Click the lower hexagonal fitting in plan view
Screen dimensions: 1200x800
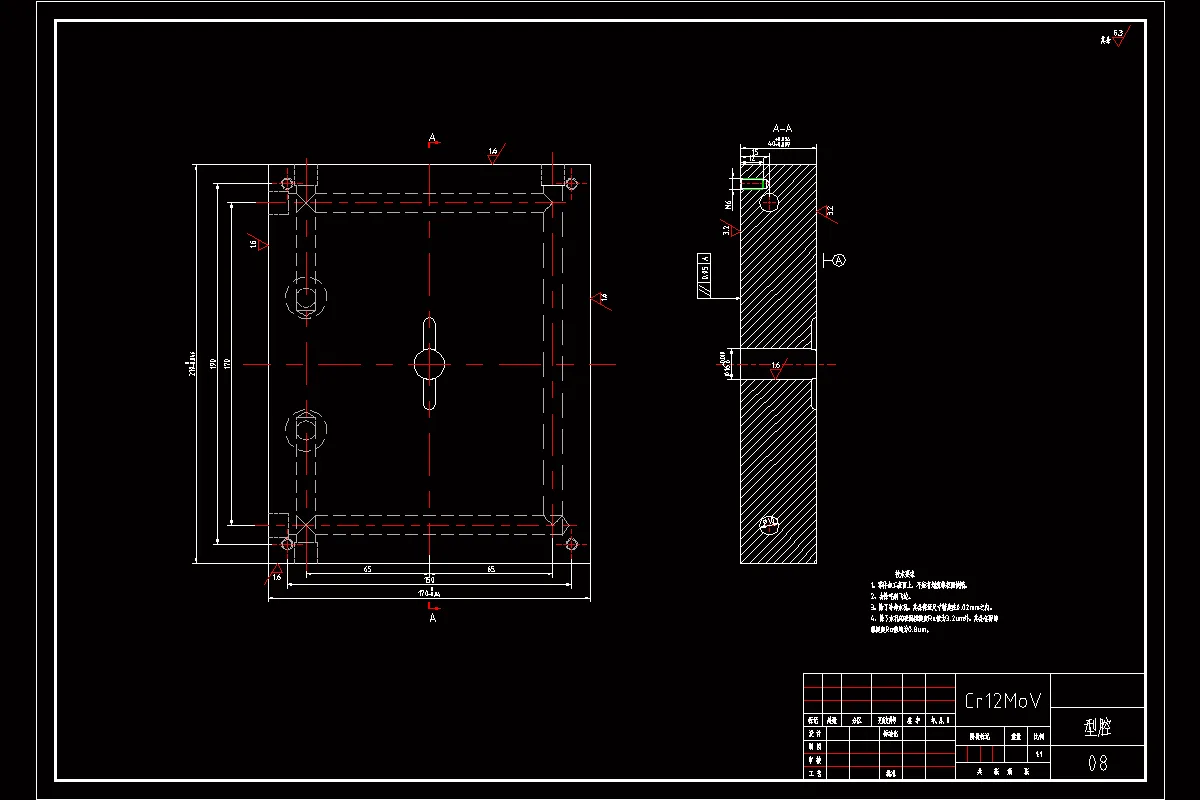[304, 430]
